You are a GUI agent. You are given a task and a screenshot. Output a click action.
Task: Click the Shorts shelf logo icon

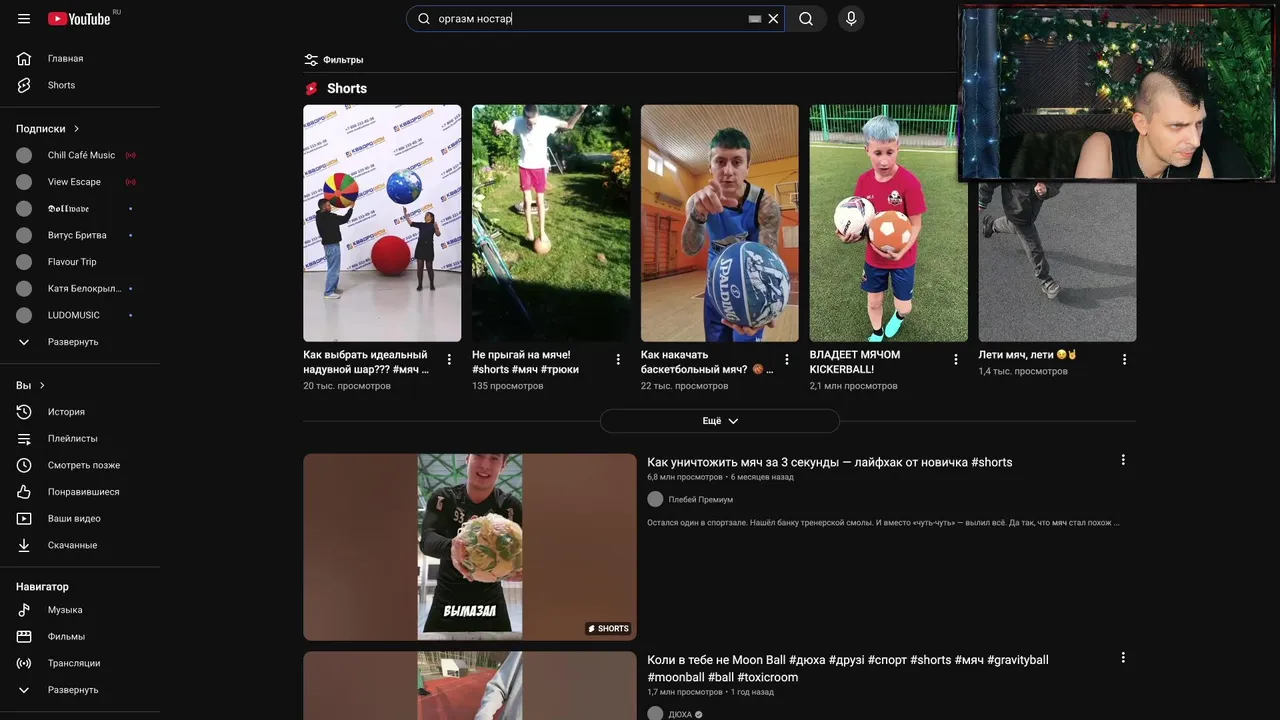coord(311,89)
